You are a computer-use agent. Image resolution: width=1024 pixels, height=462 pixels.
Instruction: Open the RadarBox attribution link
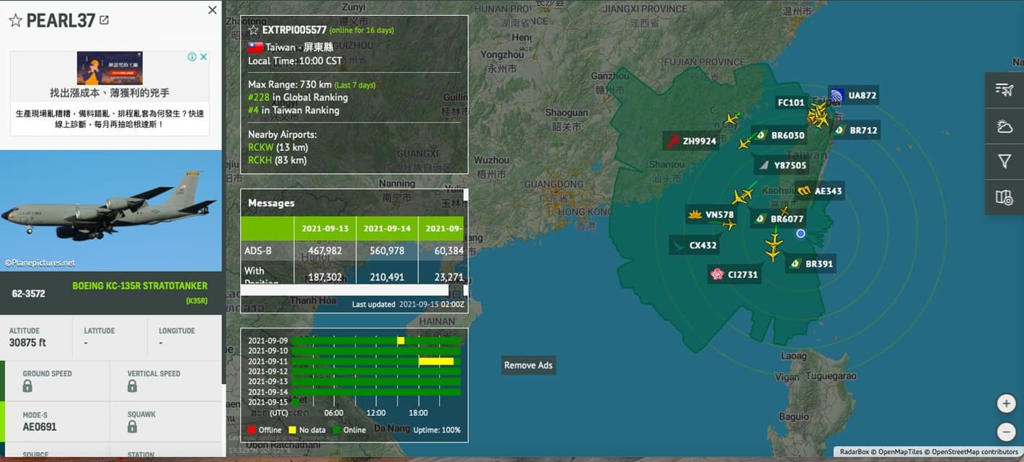tap(854, 452)
